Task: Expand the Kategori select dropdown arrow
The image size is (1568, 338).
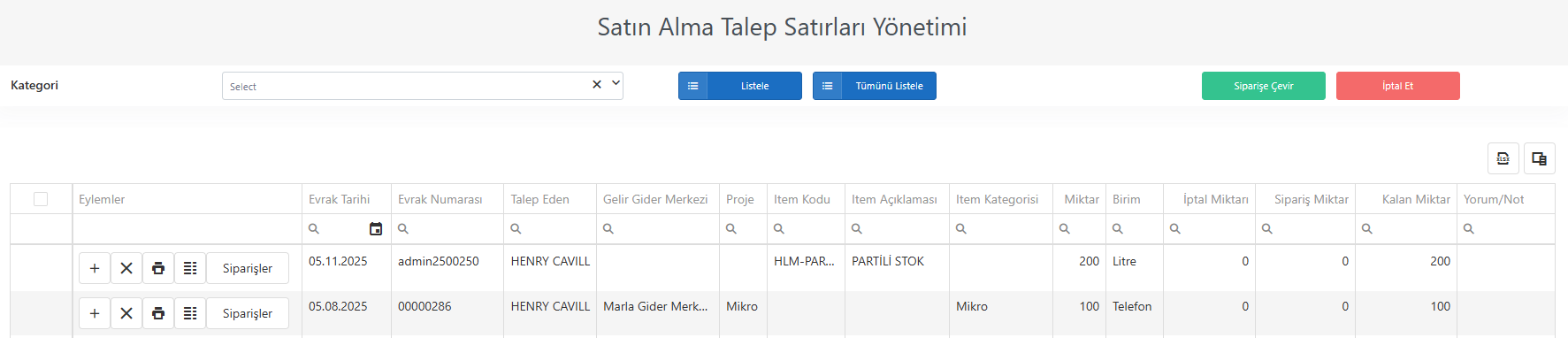Action: tap(616, 84)
